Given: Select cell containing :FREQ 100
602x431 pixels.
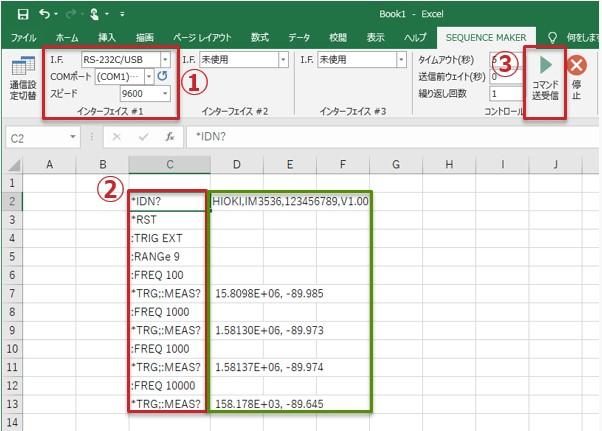Looking at the screenshot, I should coord(168,275).
